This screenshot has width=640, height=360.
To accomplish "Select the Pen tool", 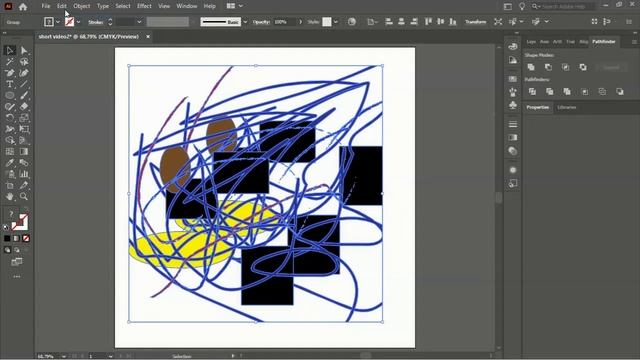I will (x=9, y=73).
